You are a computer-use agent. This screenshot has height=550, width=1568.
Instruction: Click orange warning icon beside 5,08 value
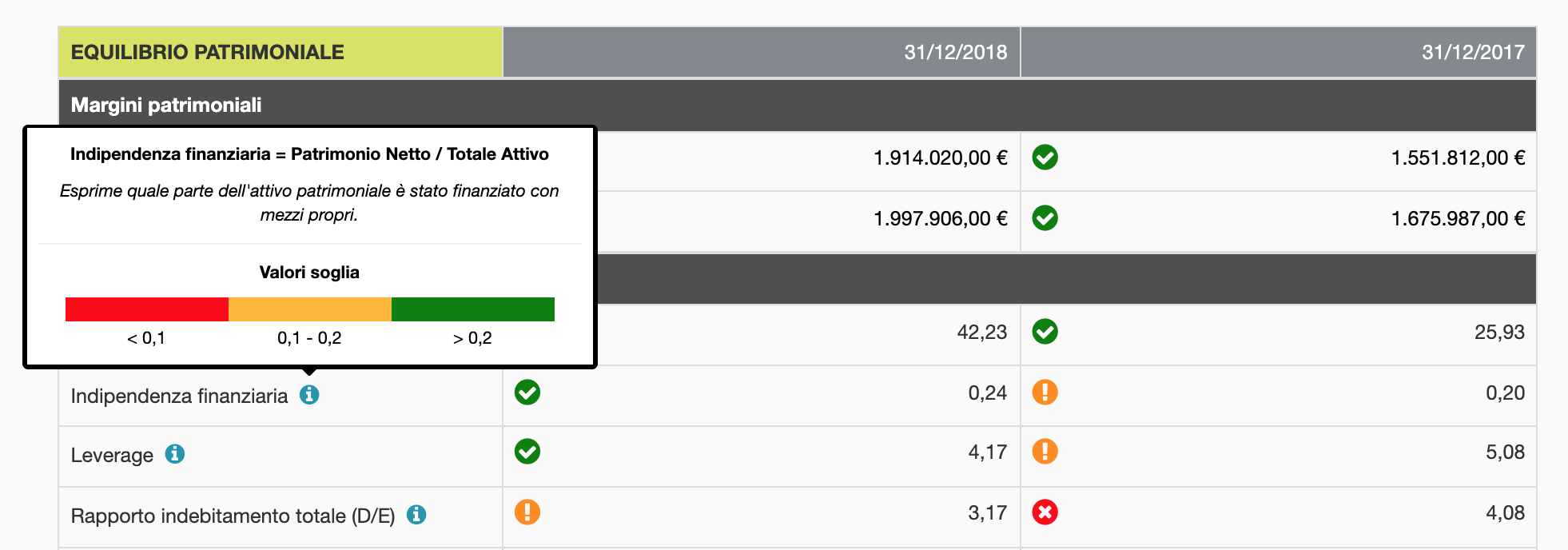coord(1045,452)
